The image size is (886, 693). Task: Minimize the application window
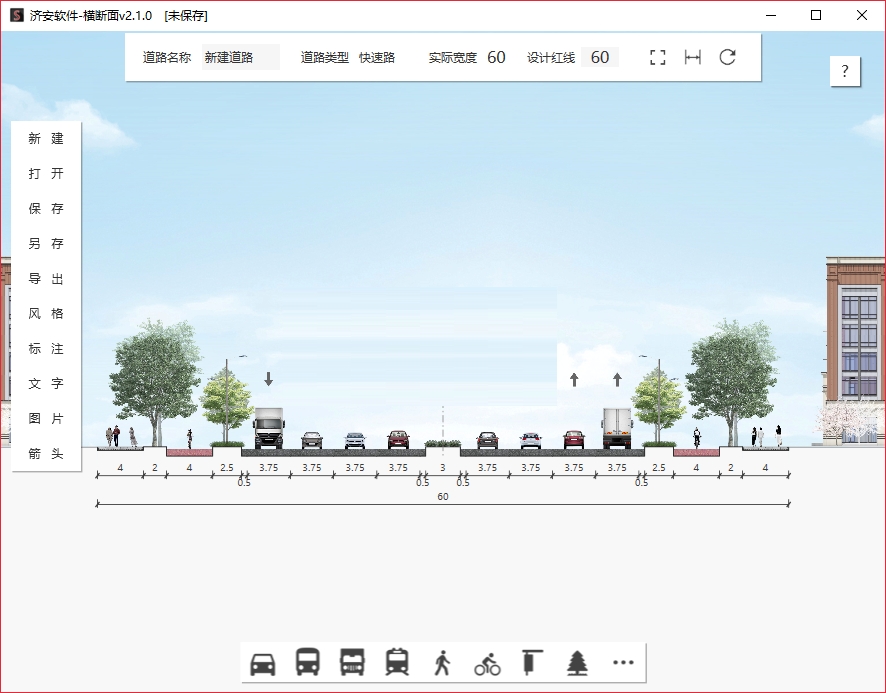771,15
